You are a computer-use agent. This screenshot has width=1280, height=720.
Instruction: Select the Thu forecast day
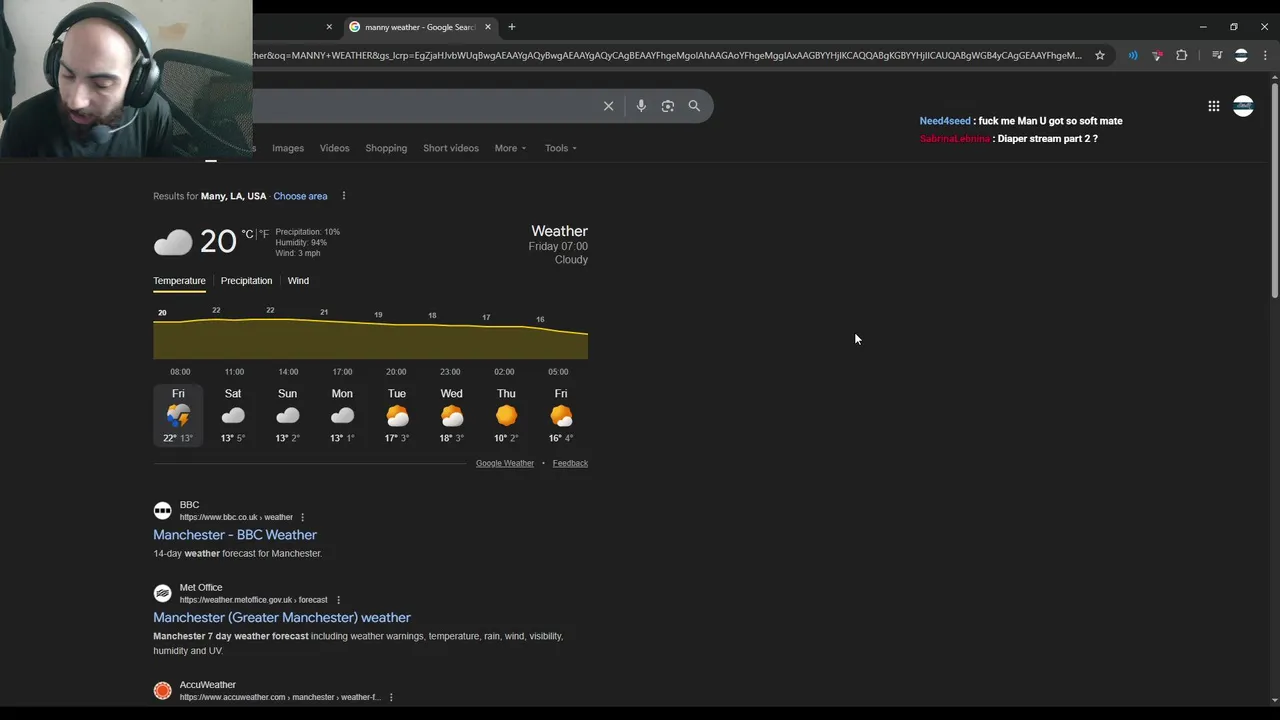point(506,416)
